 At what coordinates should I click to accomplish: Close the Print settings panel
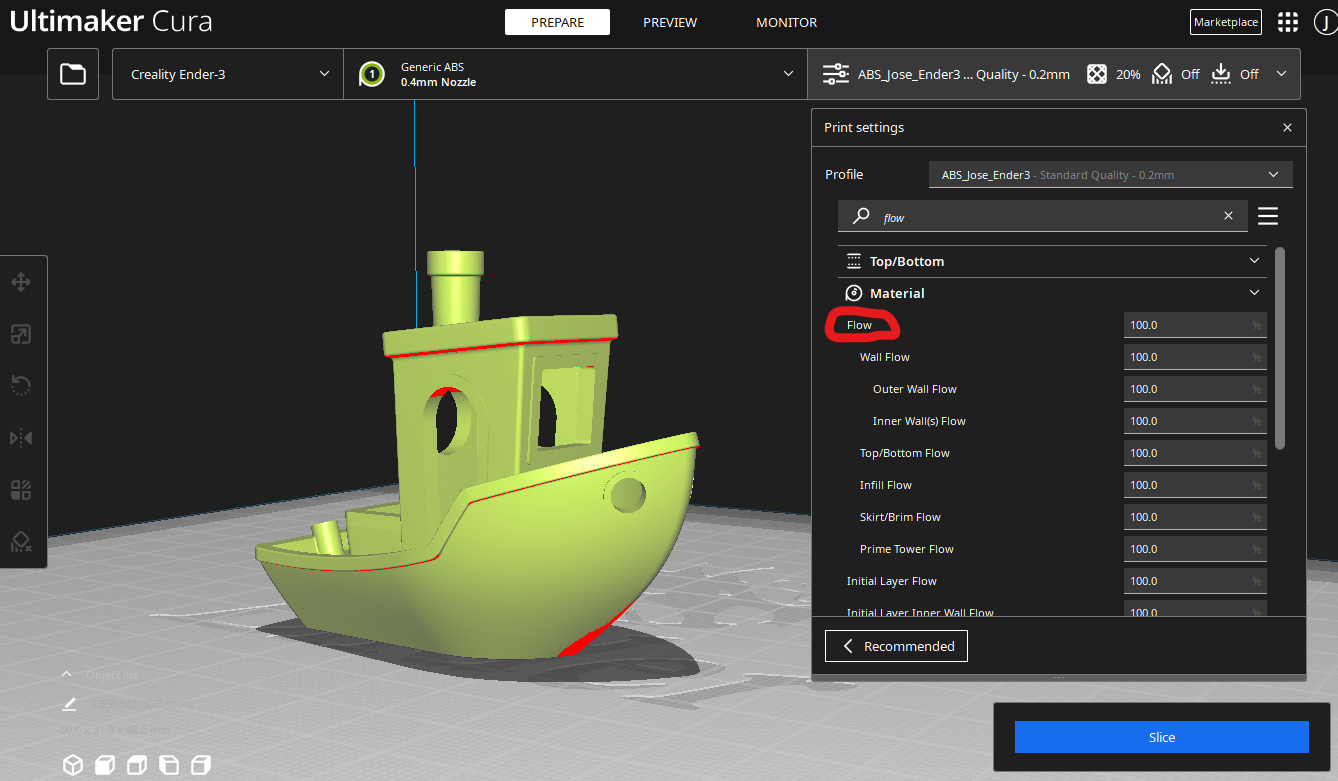coord(1287,128)
